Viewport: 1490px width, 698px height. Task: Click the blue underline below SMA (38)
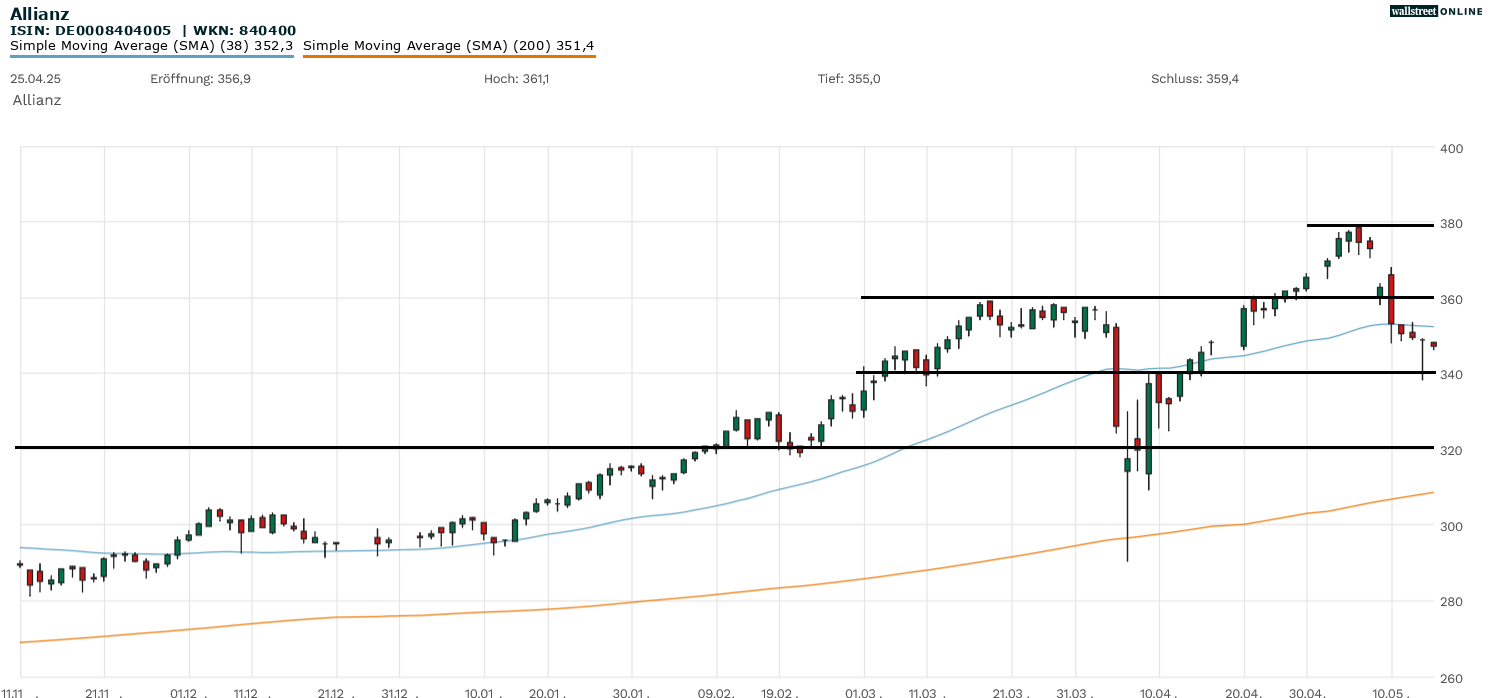click(151, 56)
